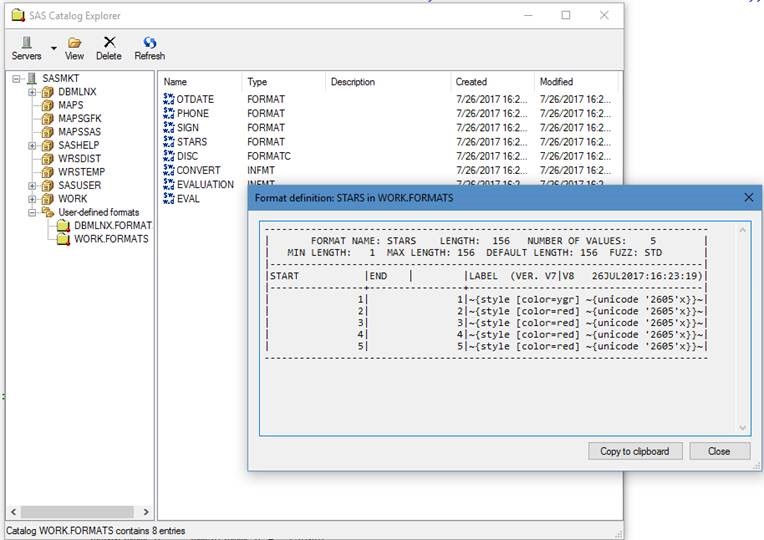Screen dimensions: 764x540
Task: Select the CONVERT informat icon
Action: coord(169,170)
